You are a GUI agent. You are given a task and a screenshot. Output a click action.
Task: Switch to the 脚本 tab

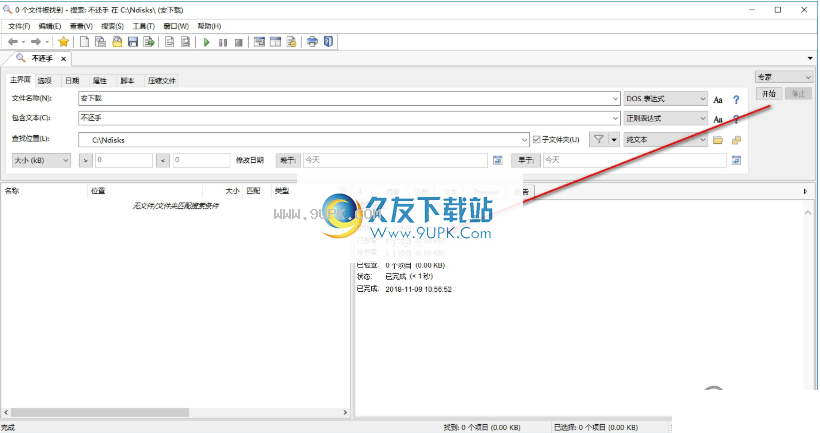[x=127, y=81]
